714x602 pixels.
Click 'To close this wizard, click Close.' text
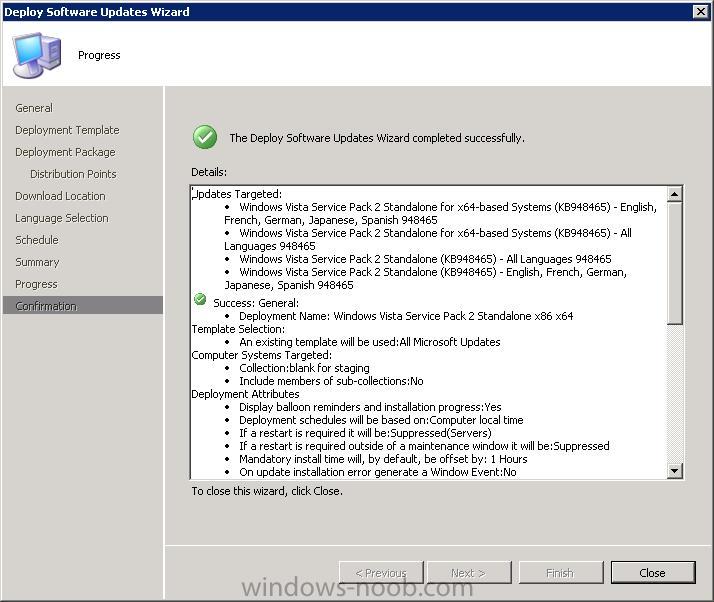point(267,491)
